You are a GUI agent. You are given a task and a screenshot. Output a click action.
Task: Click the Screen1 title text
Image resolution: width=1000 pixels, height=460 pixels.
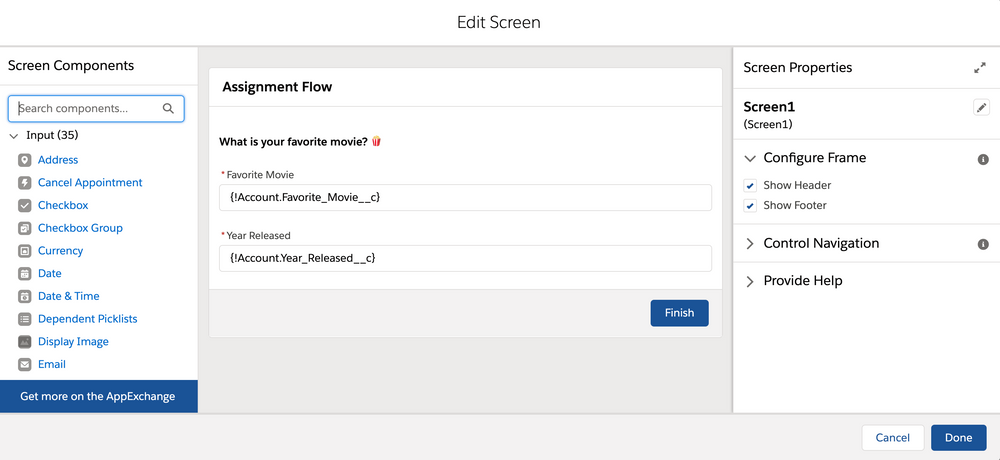pos(769,107)
